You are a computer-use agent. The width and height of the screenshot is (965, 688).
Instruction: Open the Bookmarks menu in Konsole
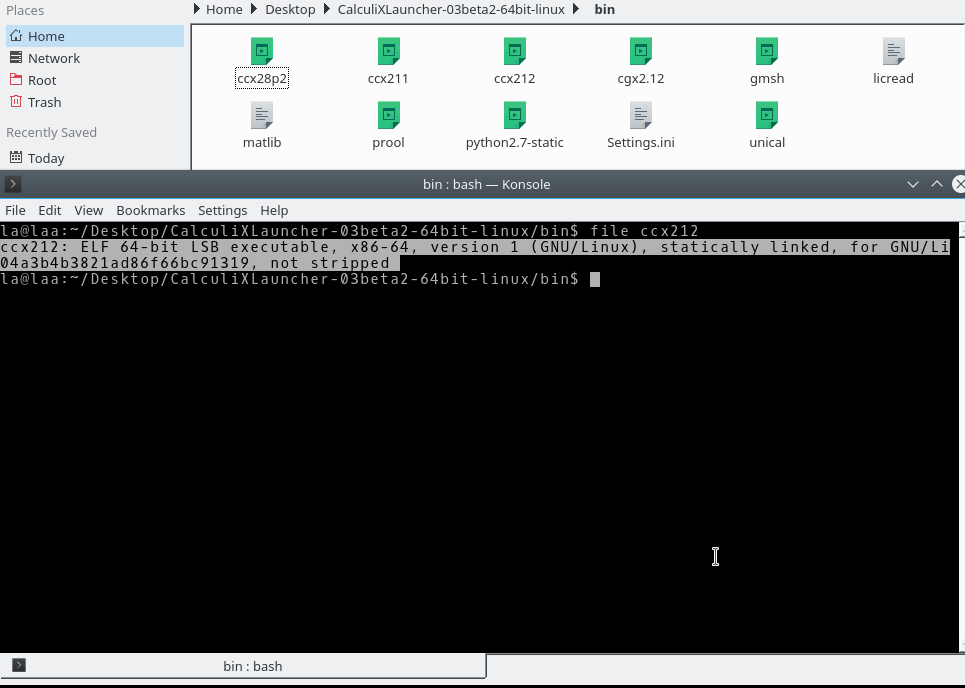click(x=150, y=210)
